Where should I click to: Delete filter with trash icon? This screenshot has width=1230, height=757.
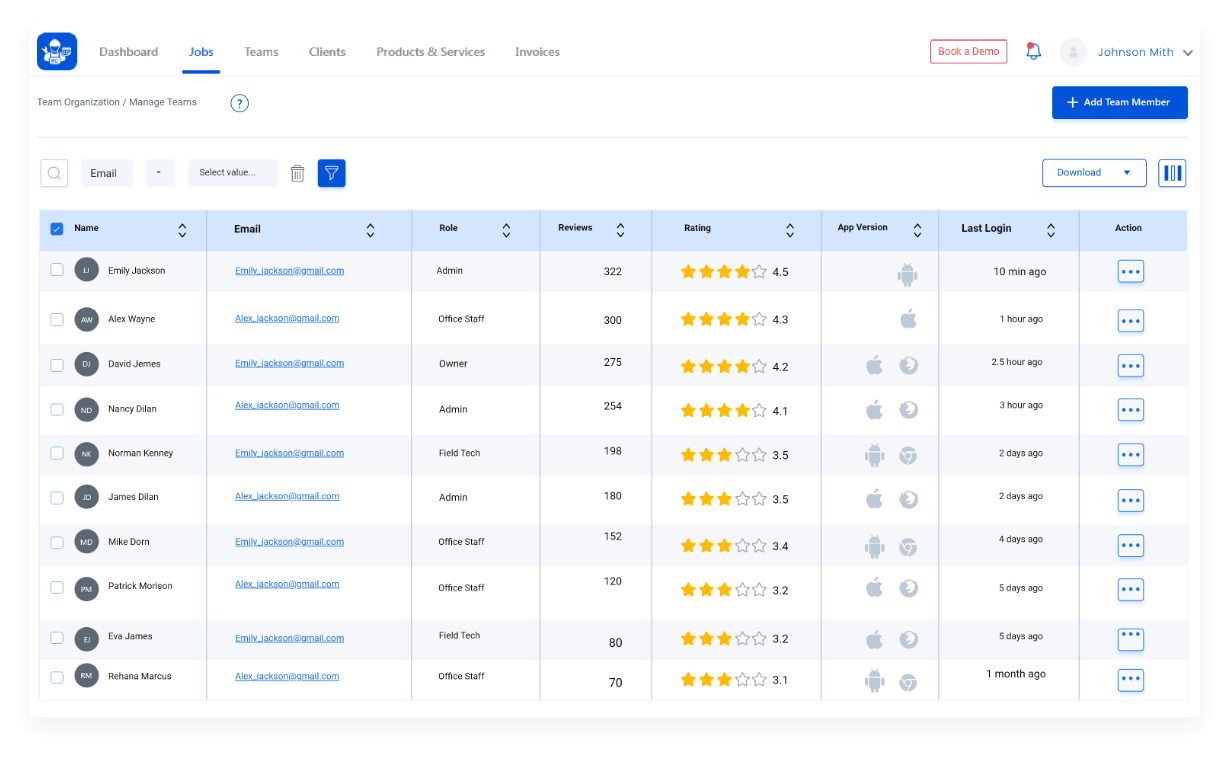pyautogui.click(x=297, y=173)
